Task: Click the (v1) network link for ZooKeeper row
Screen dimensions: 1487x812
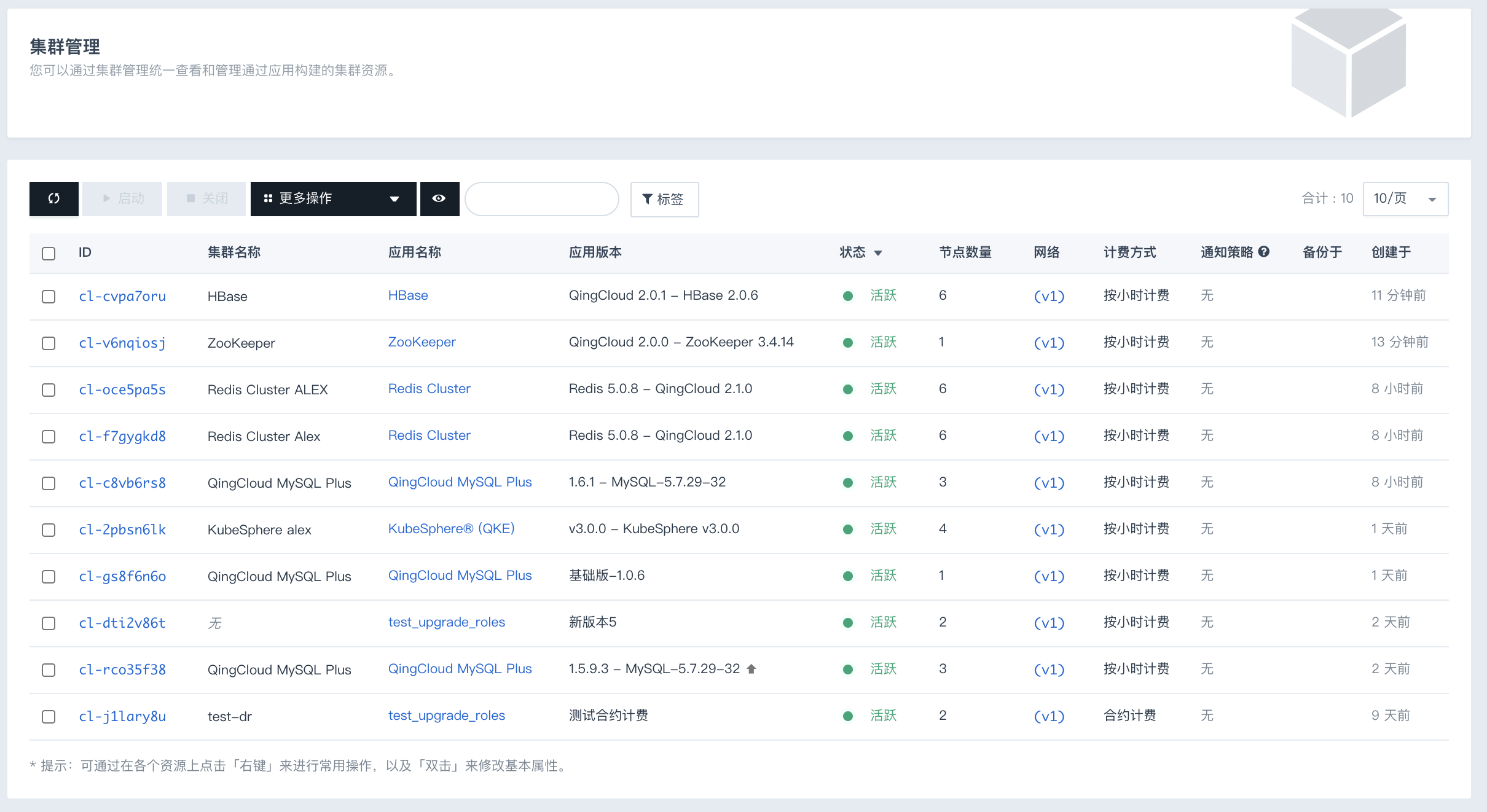Action: coord(1049,343)
